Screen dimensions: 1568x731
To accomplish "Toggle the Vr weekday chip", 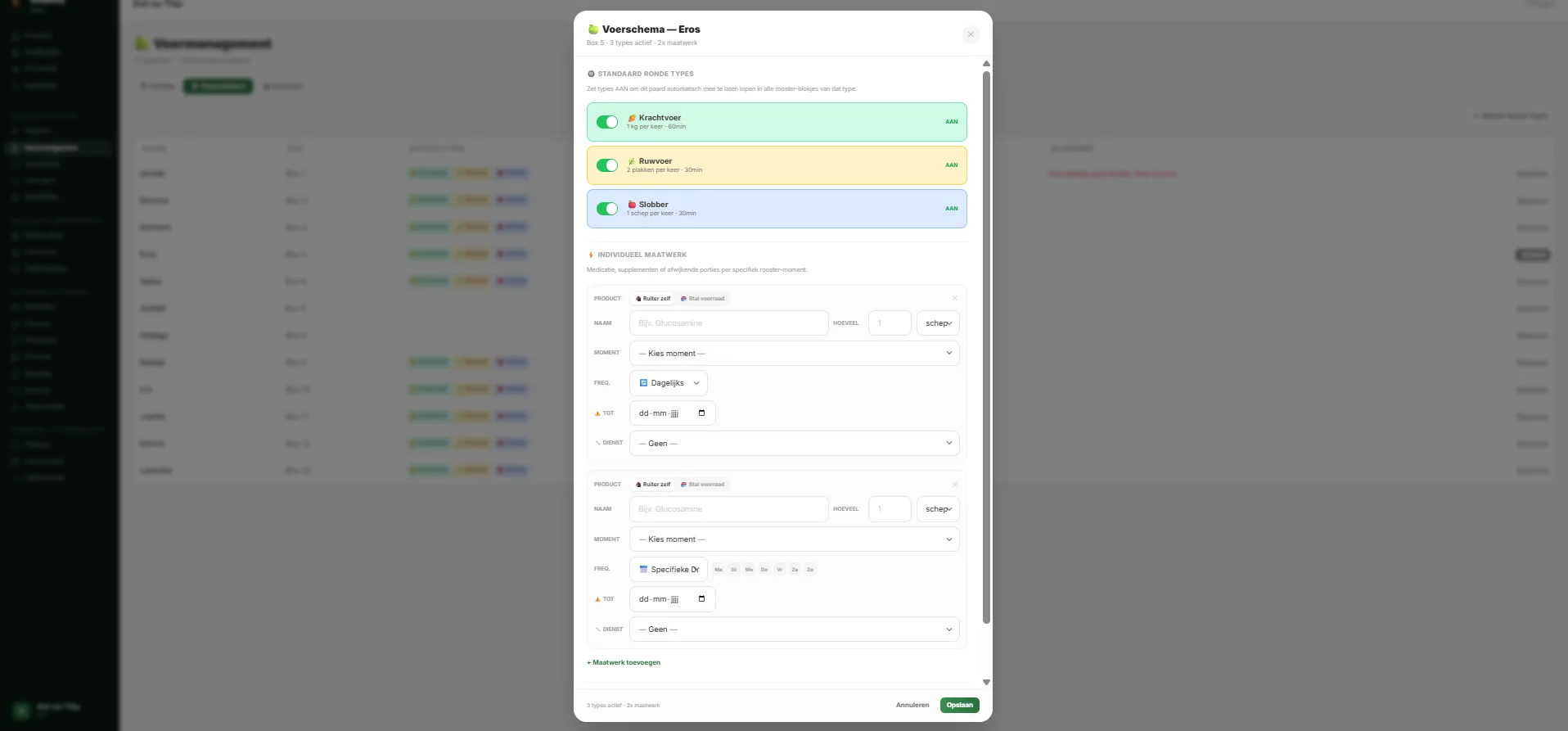I will (779, 570).
